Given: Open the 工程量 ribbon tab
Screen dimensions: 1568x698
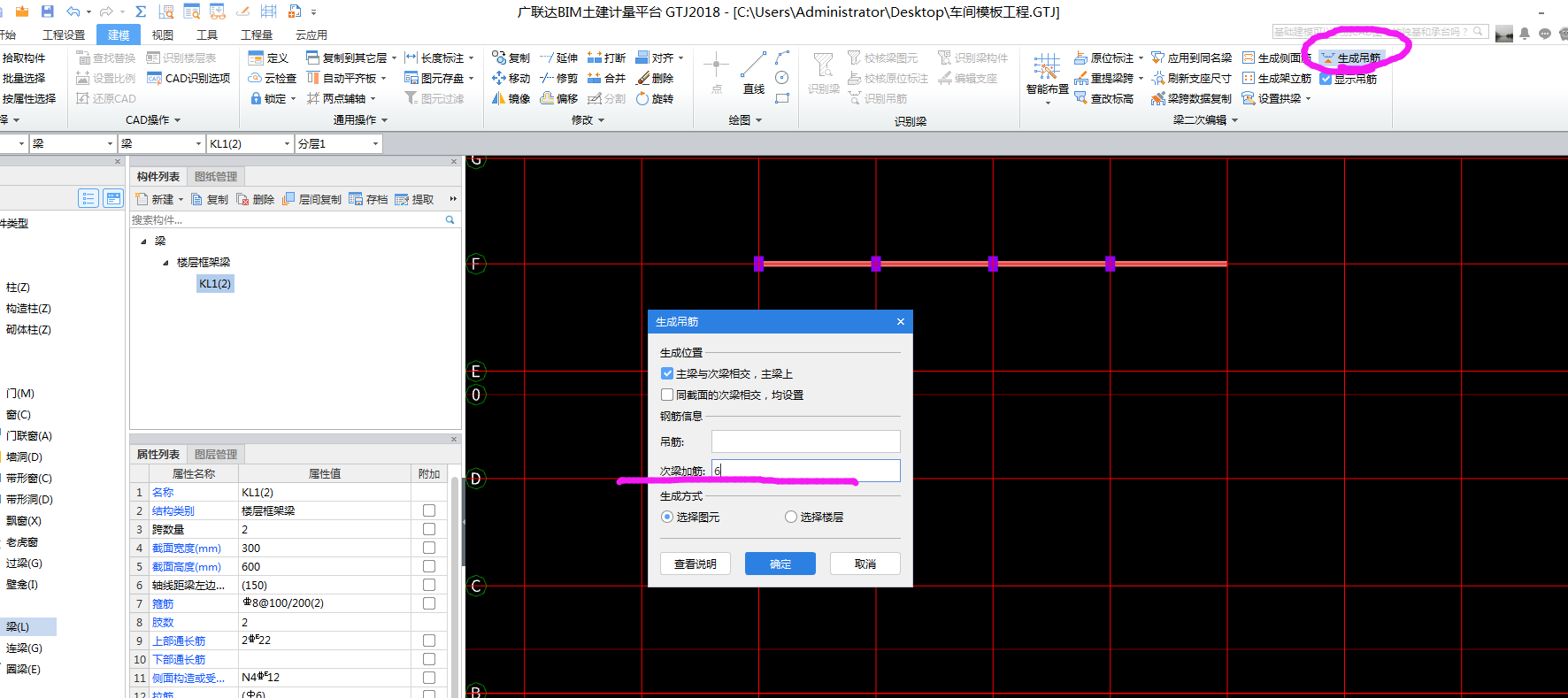Looking at the screenshot, I should click(x=257, y=35).
